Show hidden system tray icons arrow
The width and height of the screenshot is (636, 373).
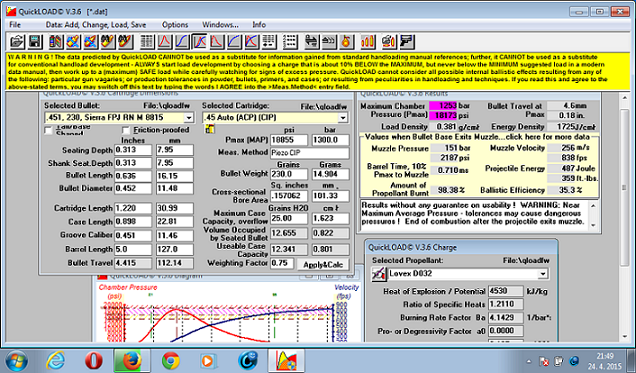coord(529,361)
